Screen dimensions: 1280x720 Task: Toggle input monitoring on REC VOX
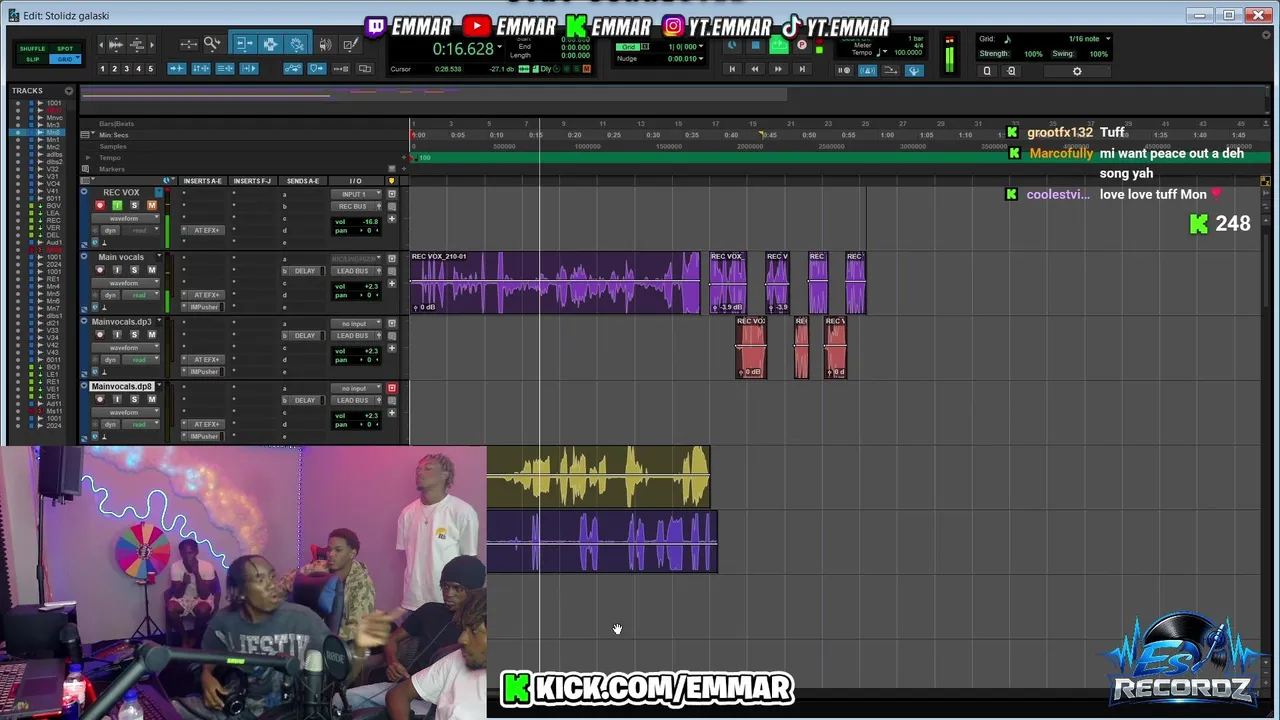click(116, 206)
